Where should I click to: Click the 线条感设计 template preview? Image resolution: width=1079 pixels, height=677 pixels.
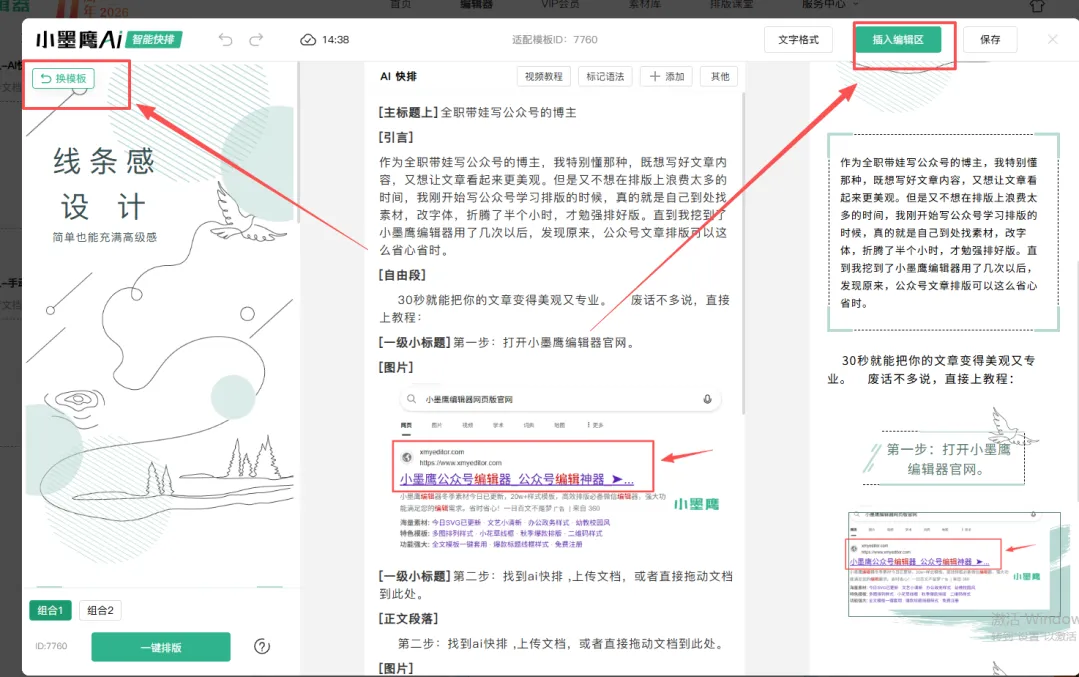[x=161, y=323]
